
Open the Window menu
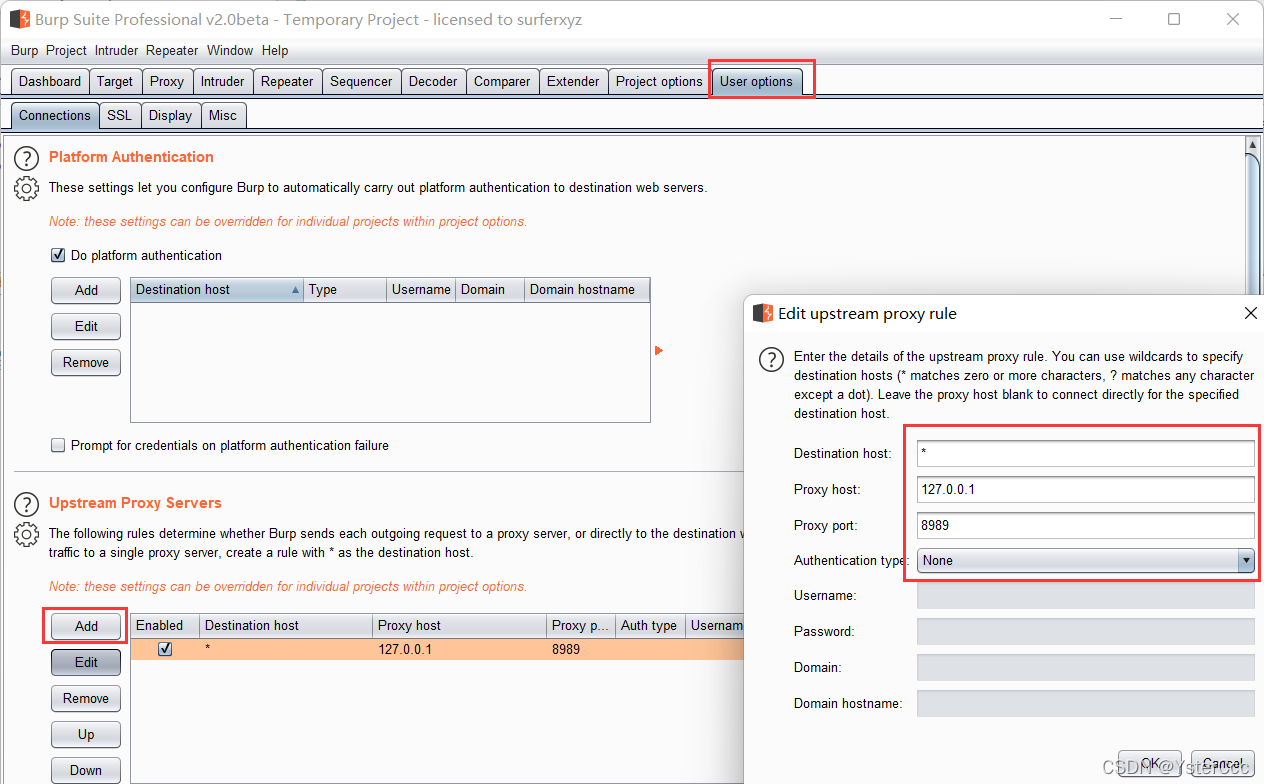(x=230, y=50)
